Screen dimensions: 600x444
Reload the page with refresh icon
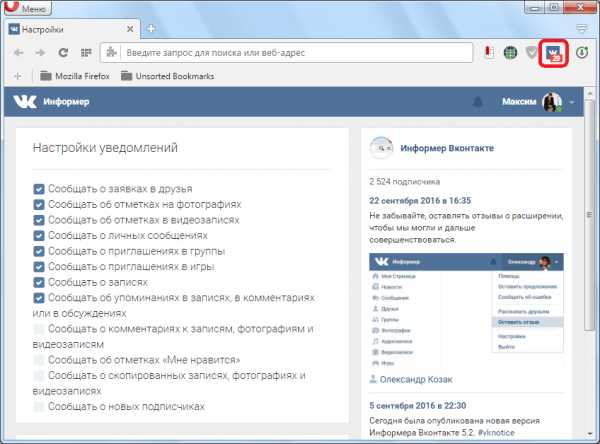63,53
